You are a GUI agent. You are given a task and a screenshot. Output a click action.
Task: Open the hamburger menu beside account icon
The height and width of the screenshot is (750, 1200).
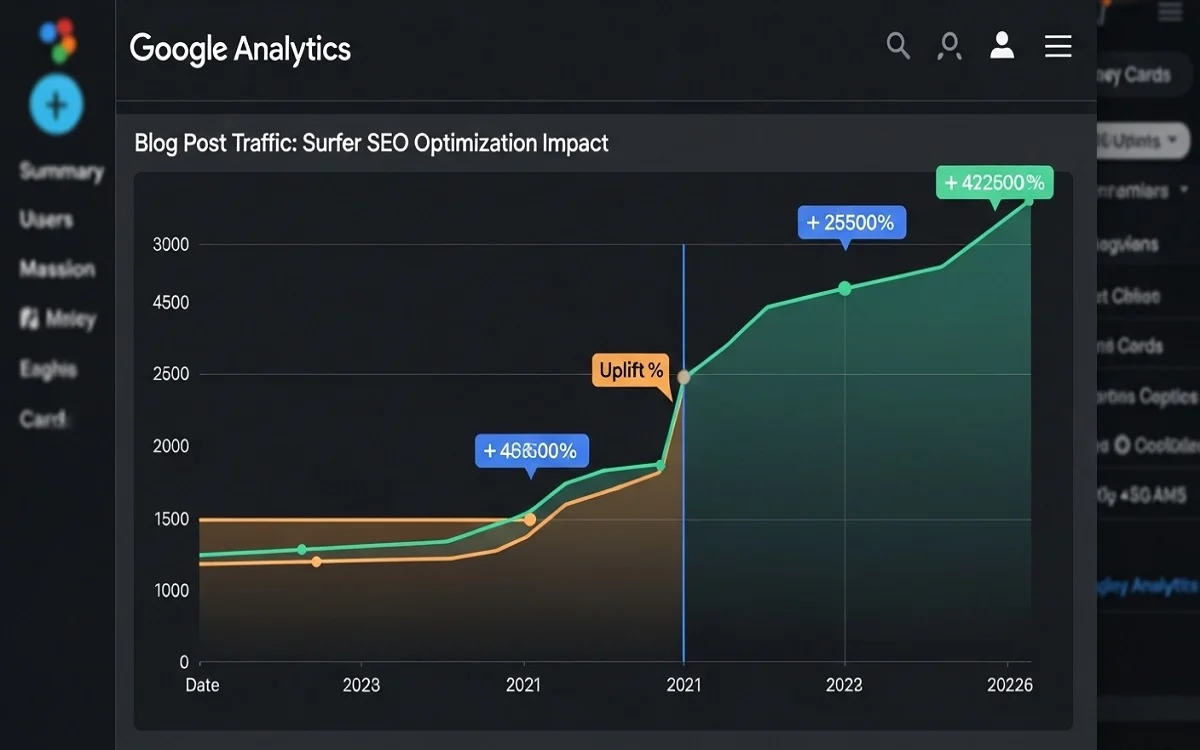(1058, 46)
